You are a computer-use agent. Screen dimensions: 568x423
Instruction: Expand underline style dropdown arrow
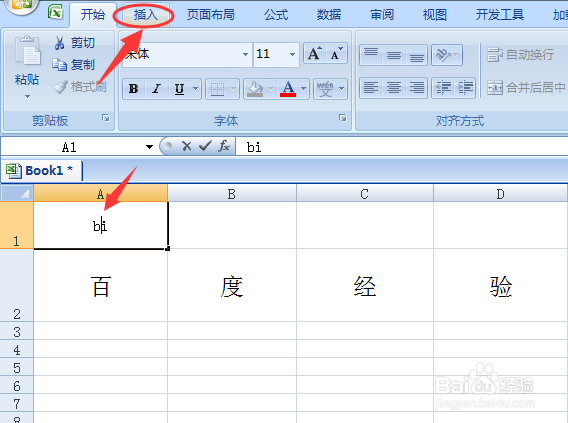click(x=196, y=89)
